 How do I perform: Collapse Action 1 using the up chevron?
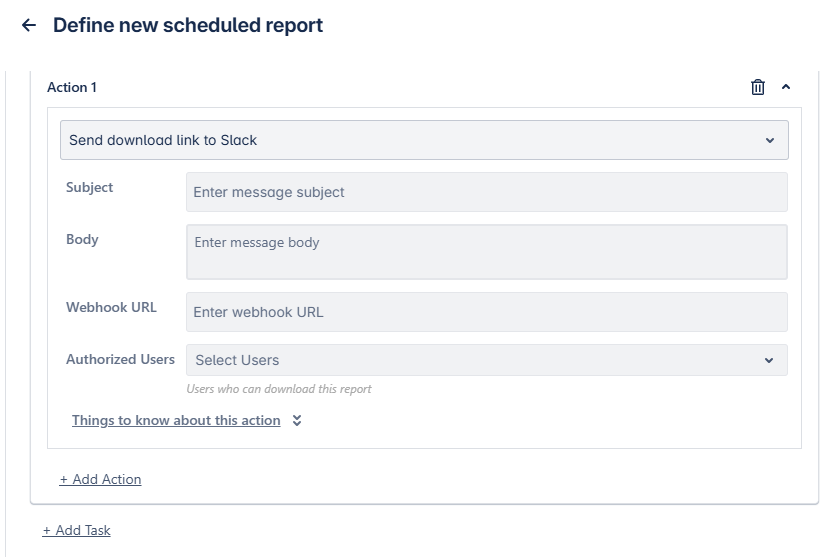[x=786, y=87]
